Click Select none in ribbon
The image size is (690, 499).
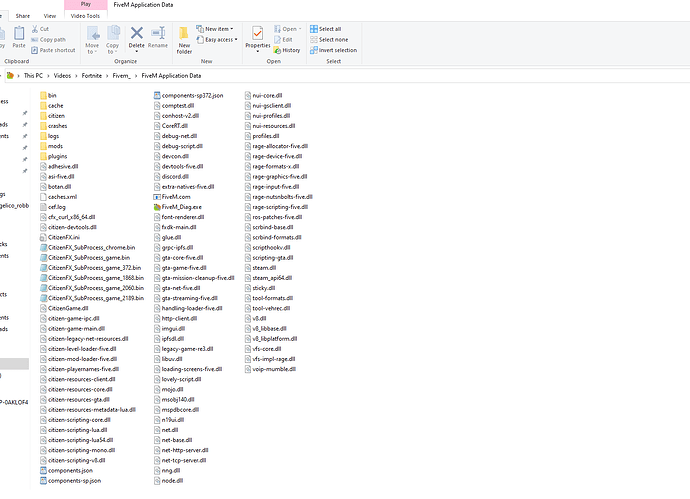point(329,40)
